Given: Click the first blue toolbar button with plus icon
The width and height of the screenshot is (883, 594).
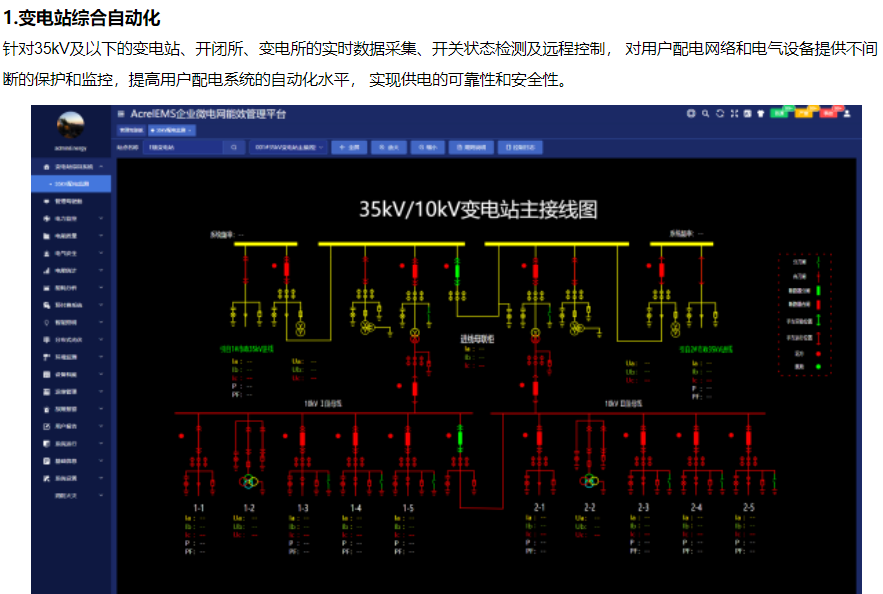Looking at the screenshot, I should [349, 148].
